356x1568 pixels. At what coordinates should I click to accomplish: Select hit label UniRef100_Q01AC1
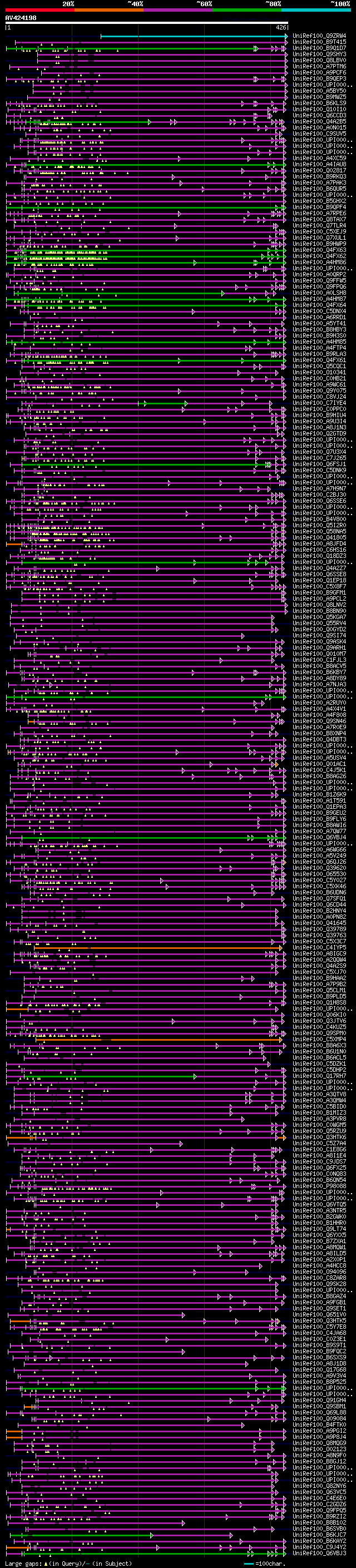click(x=319, y=764)
